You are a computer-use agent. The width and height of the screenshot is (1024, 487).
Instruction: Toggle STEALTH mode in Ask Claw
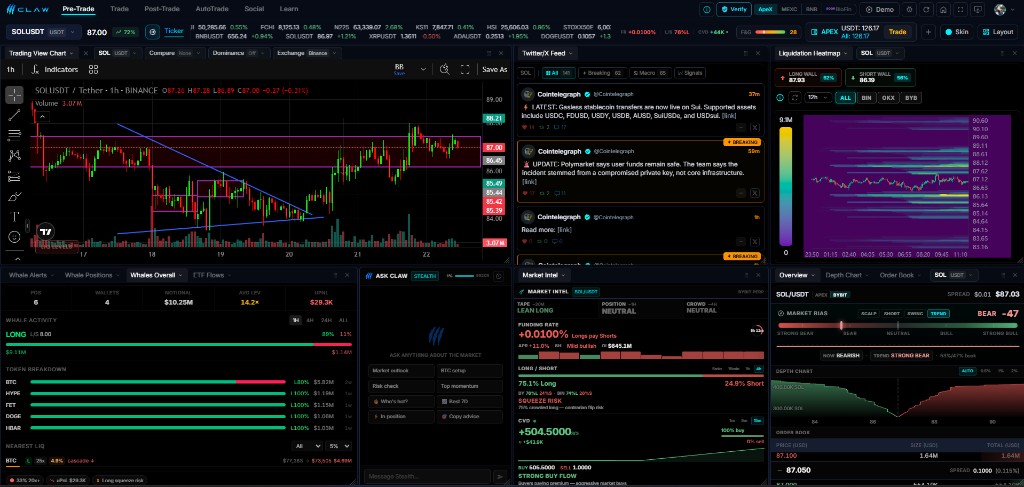tap(425, 275)
